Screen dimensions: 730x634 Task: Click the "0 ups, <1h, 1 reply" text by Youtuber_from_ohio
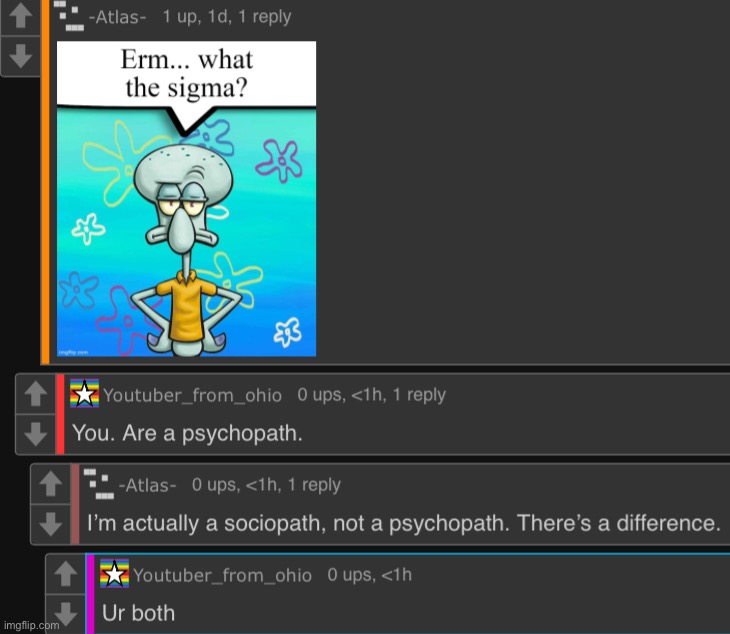(x=372, y=395)
